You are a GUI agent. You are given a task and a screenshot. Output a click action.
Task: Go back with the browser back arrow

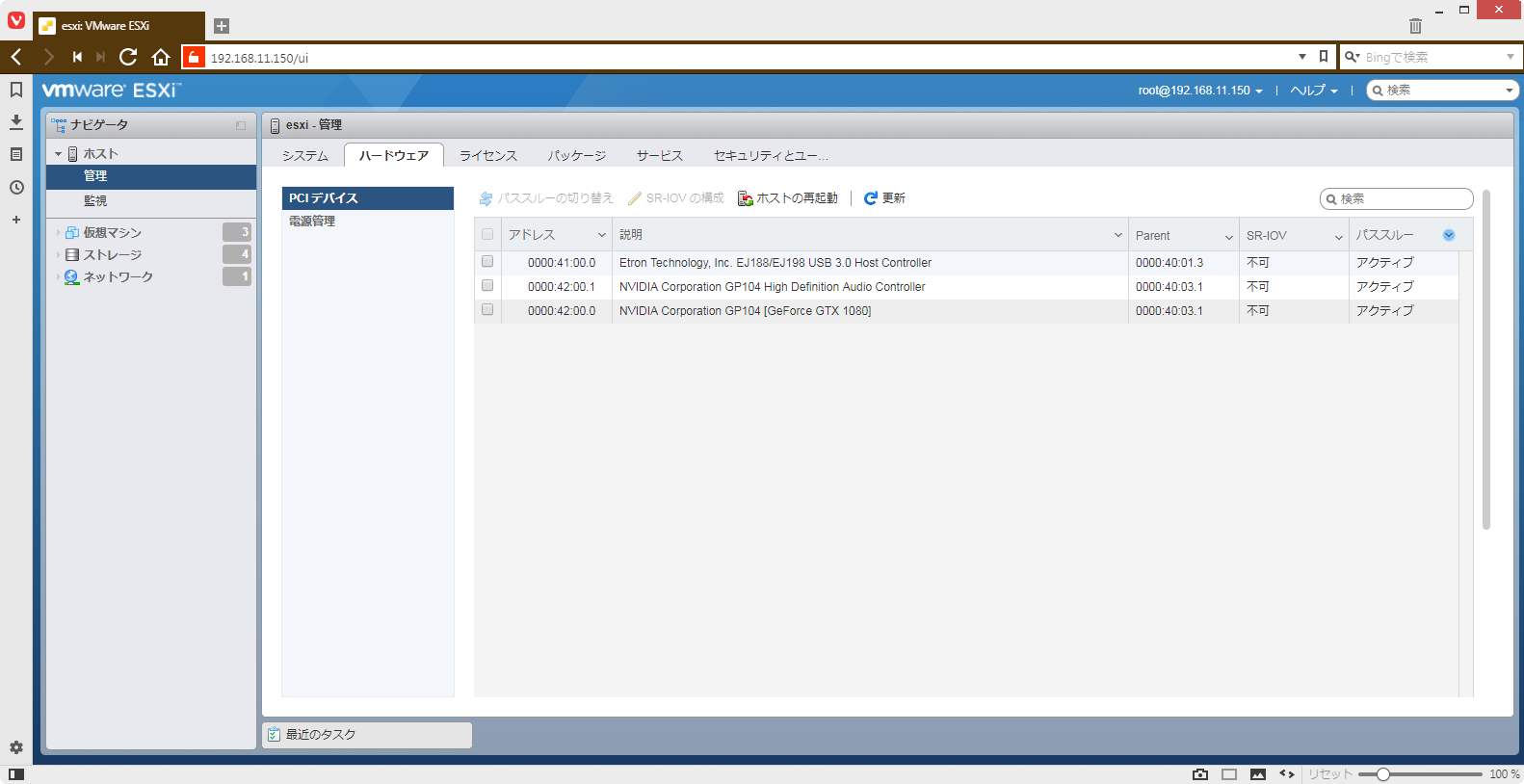[x=16, y=57]
